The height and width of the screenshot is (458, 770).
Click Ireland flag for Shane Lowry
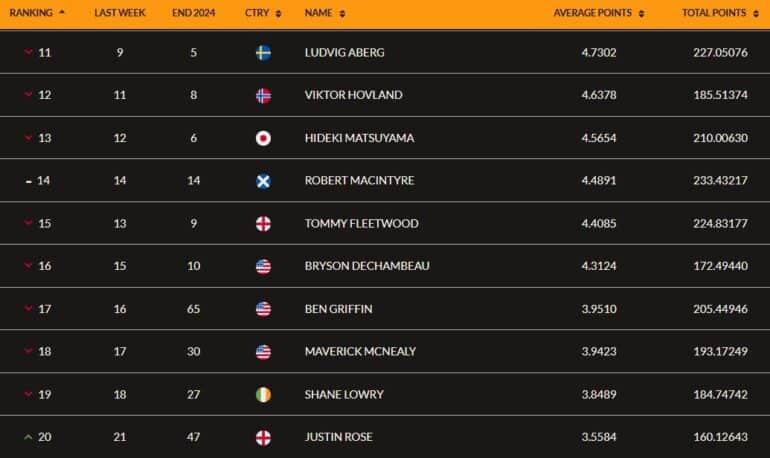(263, 395)
